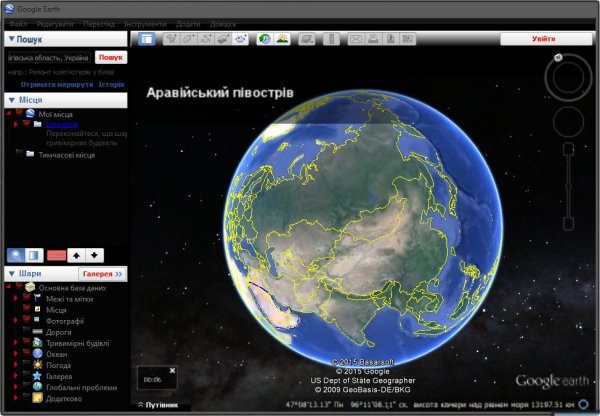The image size is (600, 416).
Task: Open the Галерея button in layers header
Action: (103, 274)
